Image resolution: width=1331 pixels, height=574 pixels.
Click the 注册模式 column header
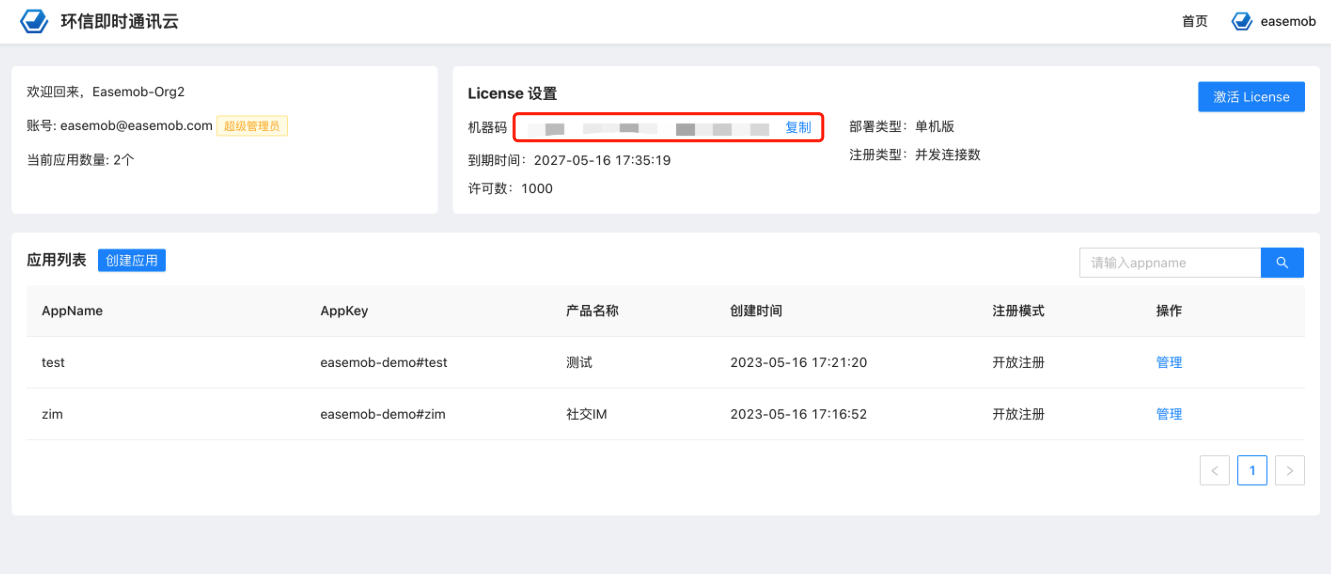(x=1018, y=311)
